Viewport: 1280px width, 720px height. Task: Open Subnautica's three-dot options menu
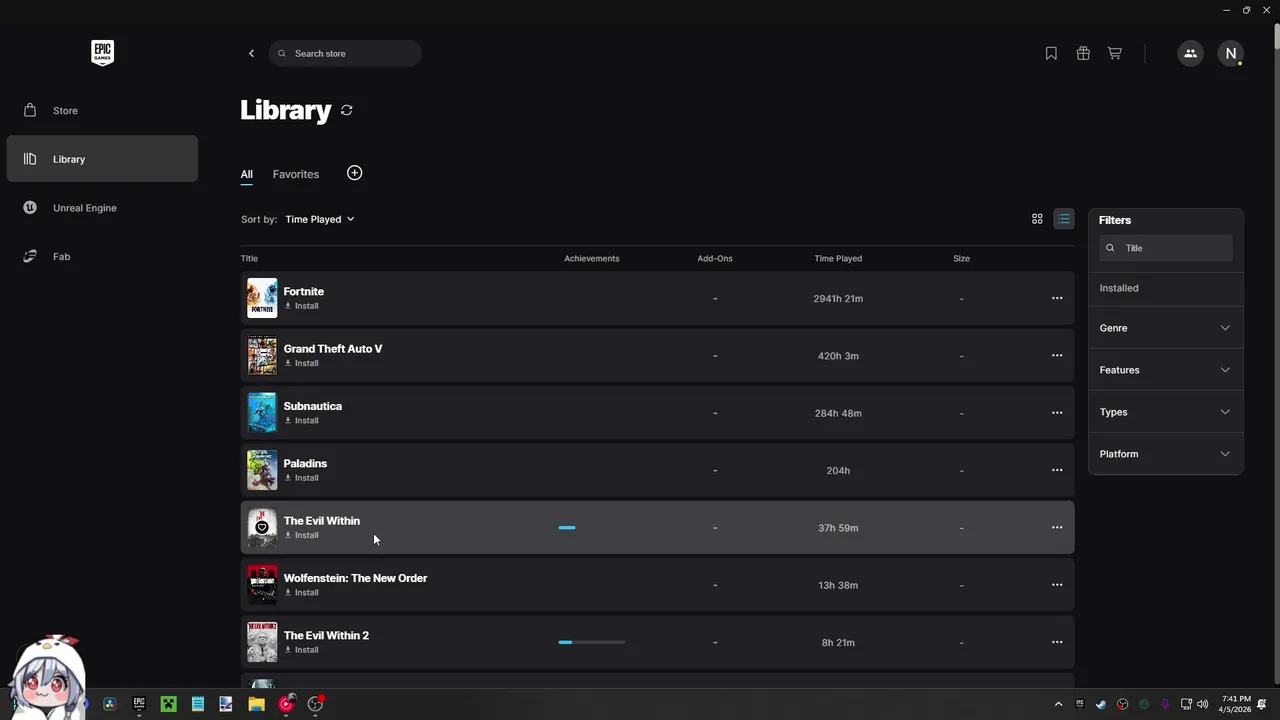[x=1057, y=413]
